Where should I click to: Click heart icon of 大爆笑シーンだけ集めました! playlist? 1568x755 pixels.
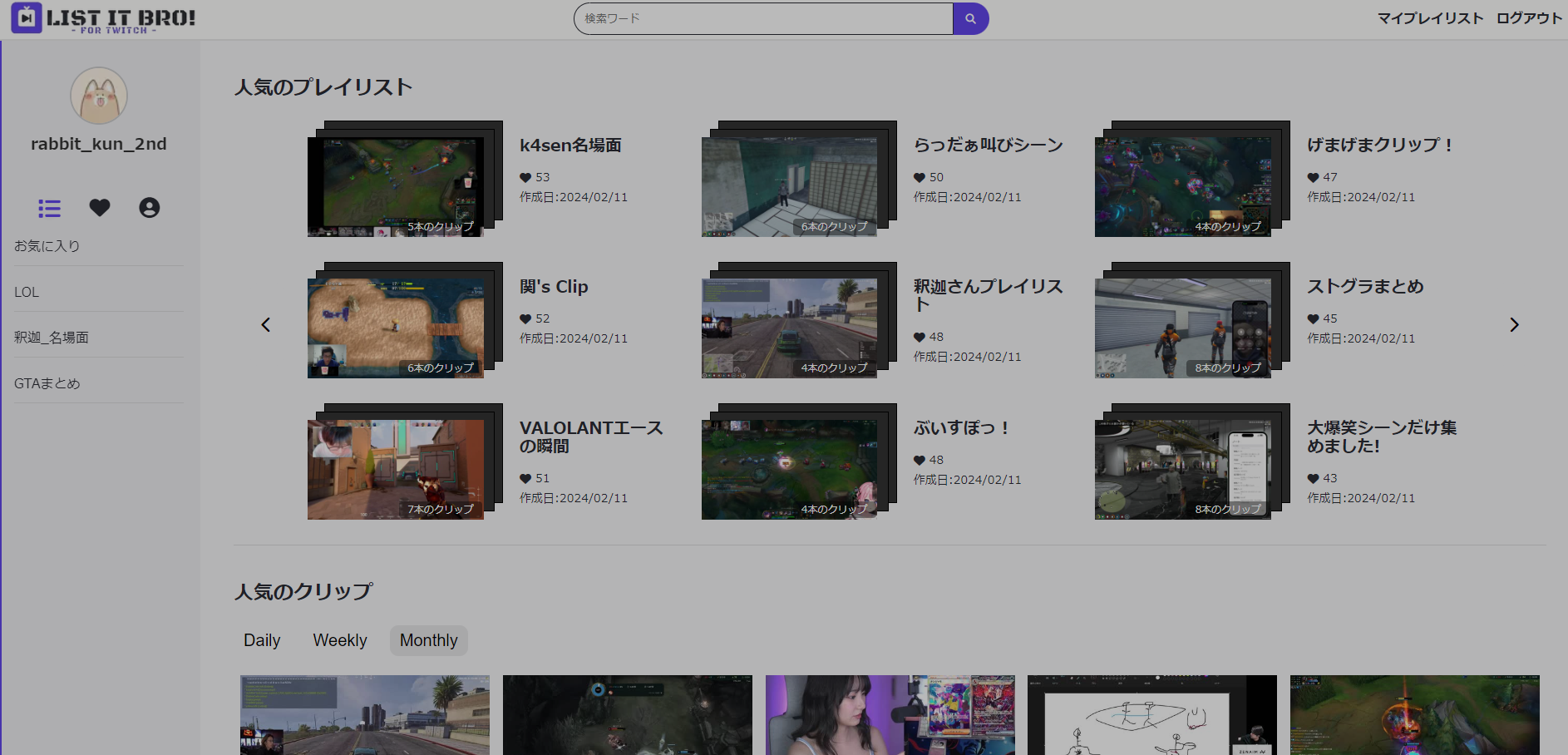tap(1313, 478)
